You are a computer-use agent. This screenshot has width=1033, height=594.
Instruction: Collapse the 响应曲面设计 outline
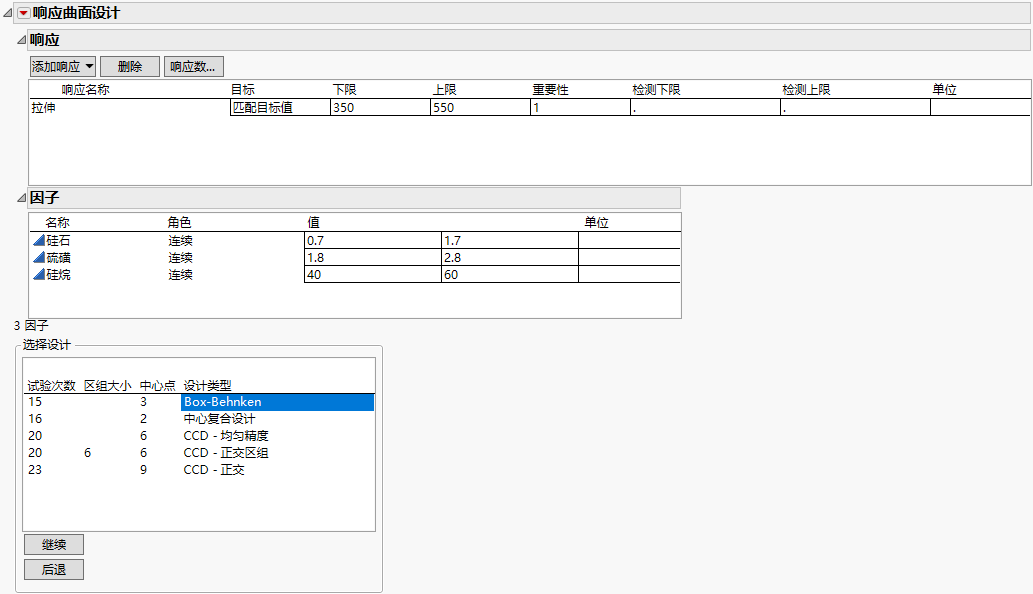(x=8, y=13)
